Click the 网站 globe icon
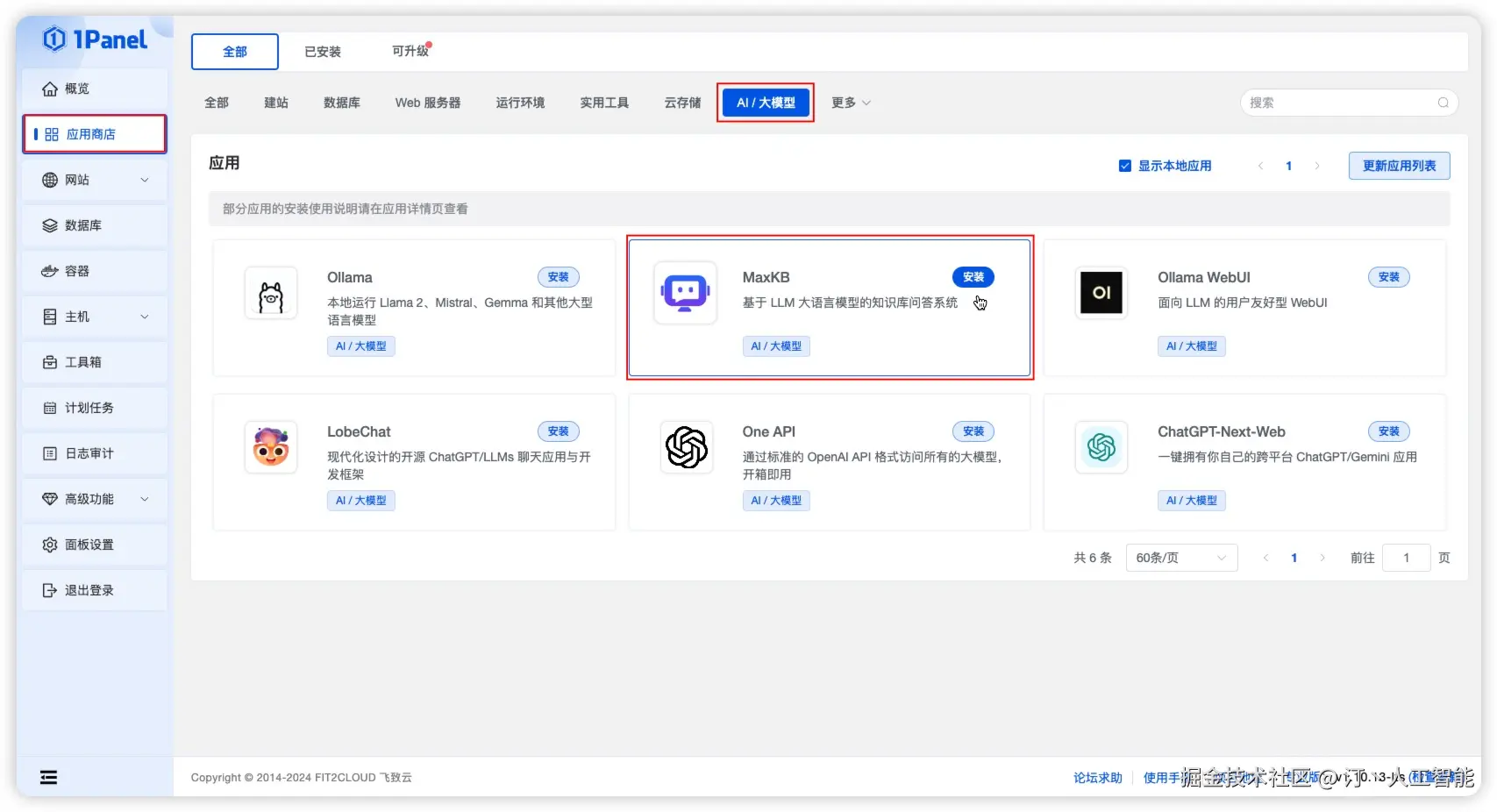Viewport: 1497px width, 812px height. point(50,180)
